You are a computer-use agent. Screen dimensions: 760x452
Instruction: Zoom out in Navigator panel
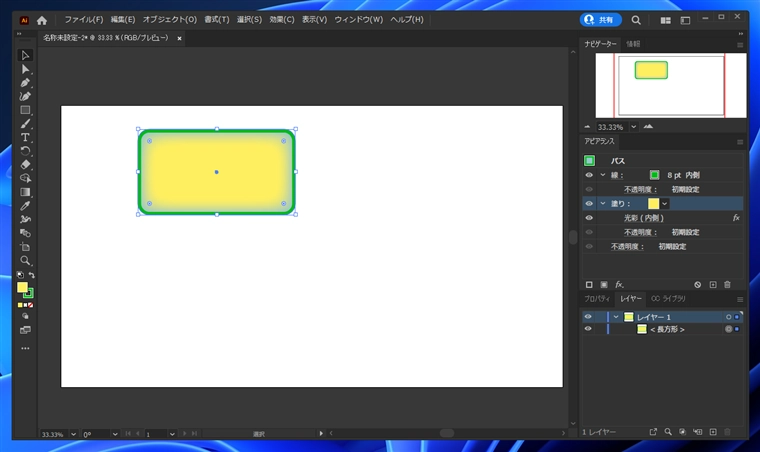click(x=587, y=127)
